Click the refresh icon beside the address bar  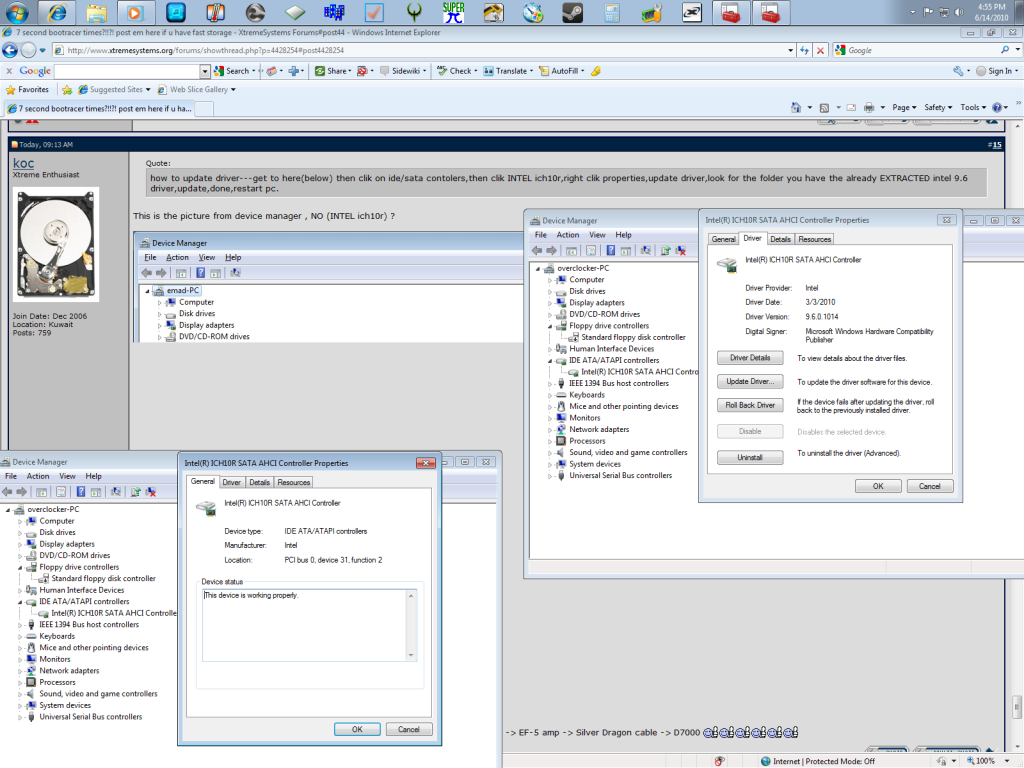click(x=805, y=50)
